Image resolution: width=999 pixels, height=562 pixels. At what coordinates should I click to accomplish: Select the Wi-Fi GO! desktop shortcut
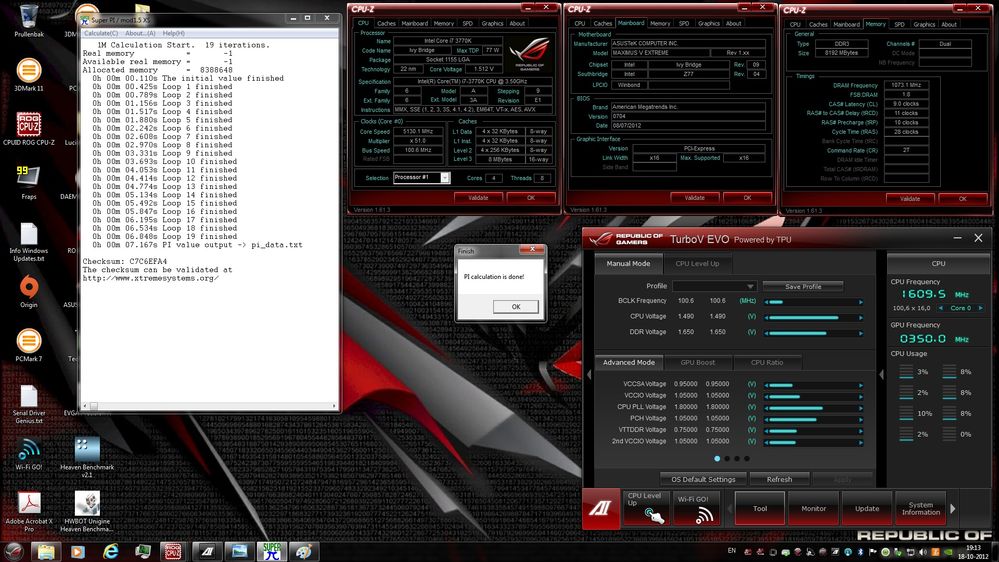[x=29, y=454]
